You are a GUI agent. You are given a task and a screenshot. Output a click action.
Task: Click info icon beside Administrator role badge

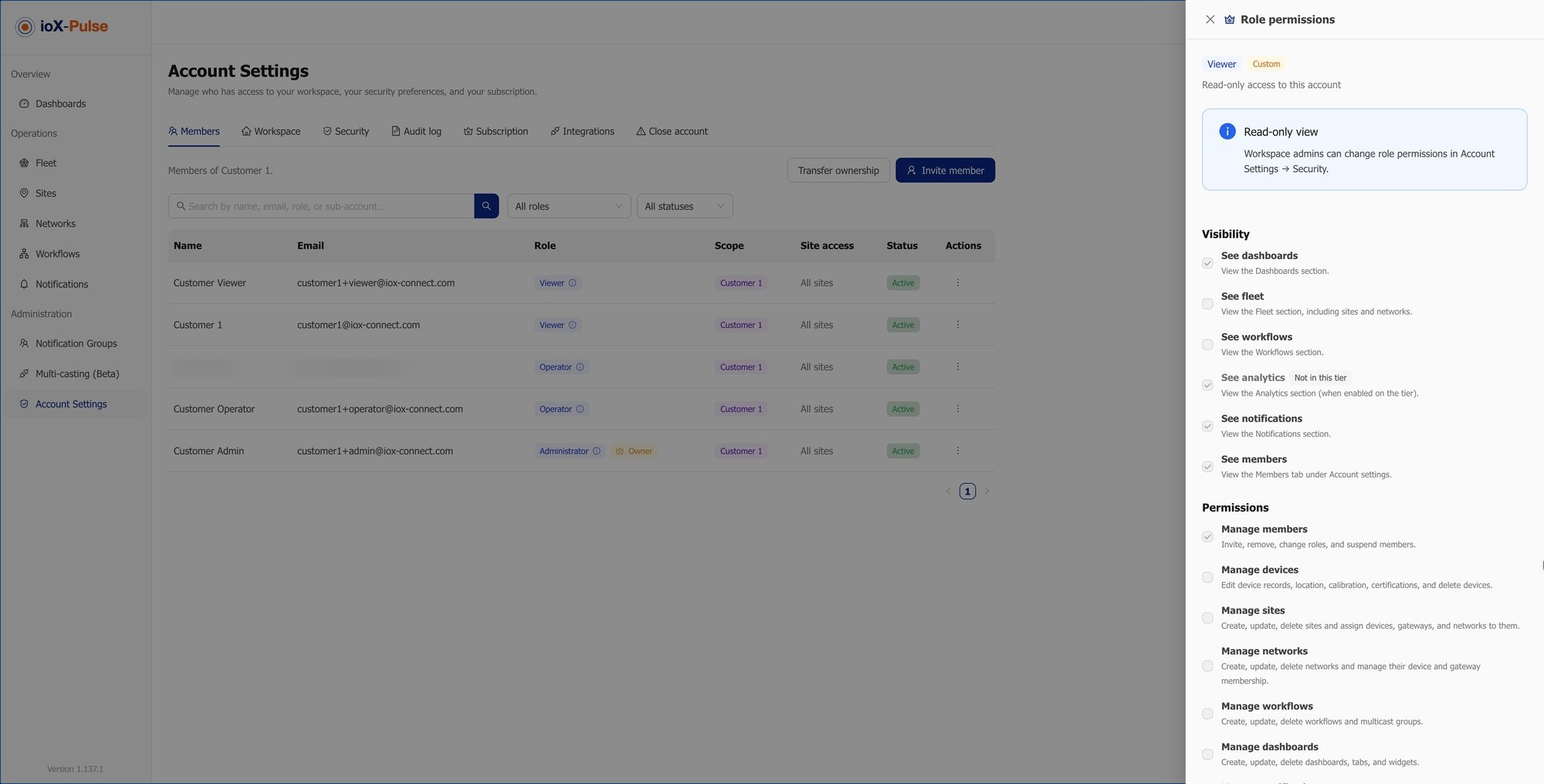click(597, 451)
